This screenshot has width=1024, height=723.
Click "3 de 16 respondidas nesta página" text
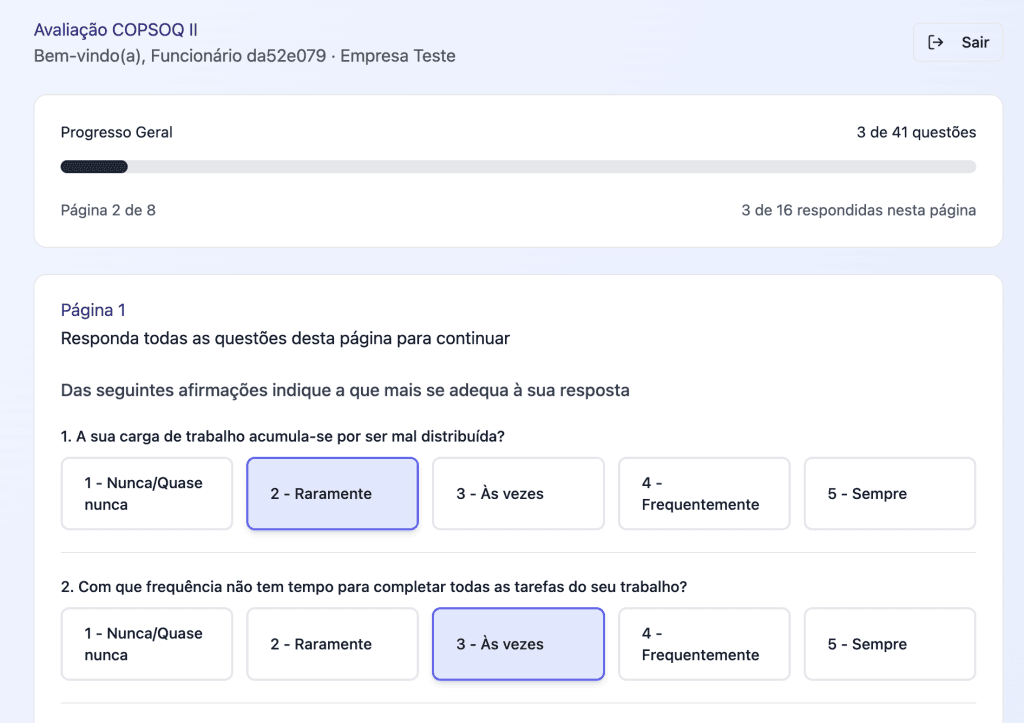click(x=859, y=210)
